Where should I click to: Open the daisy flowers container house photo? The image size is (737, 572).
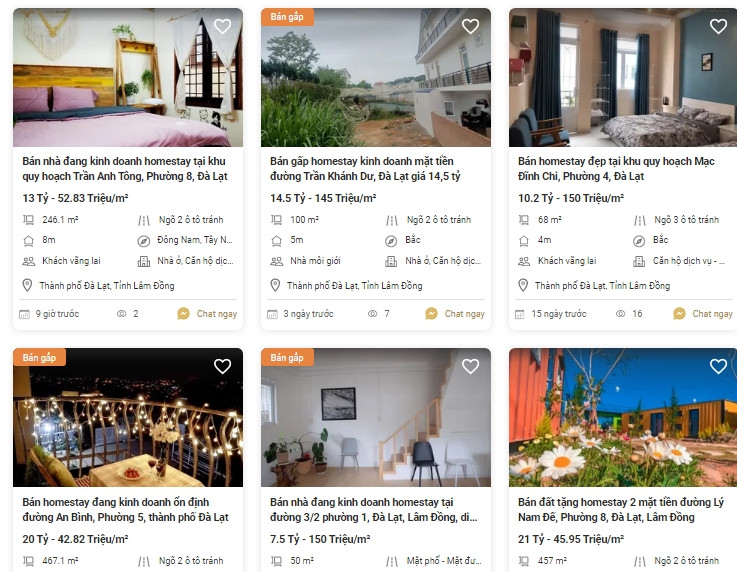(623, 417)
